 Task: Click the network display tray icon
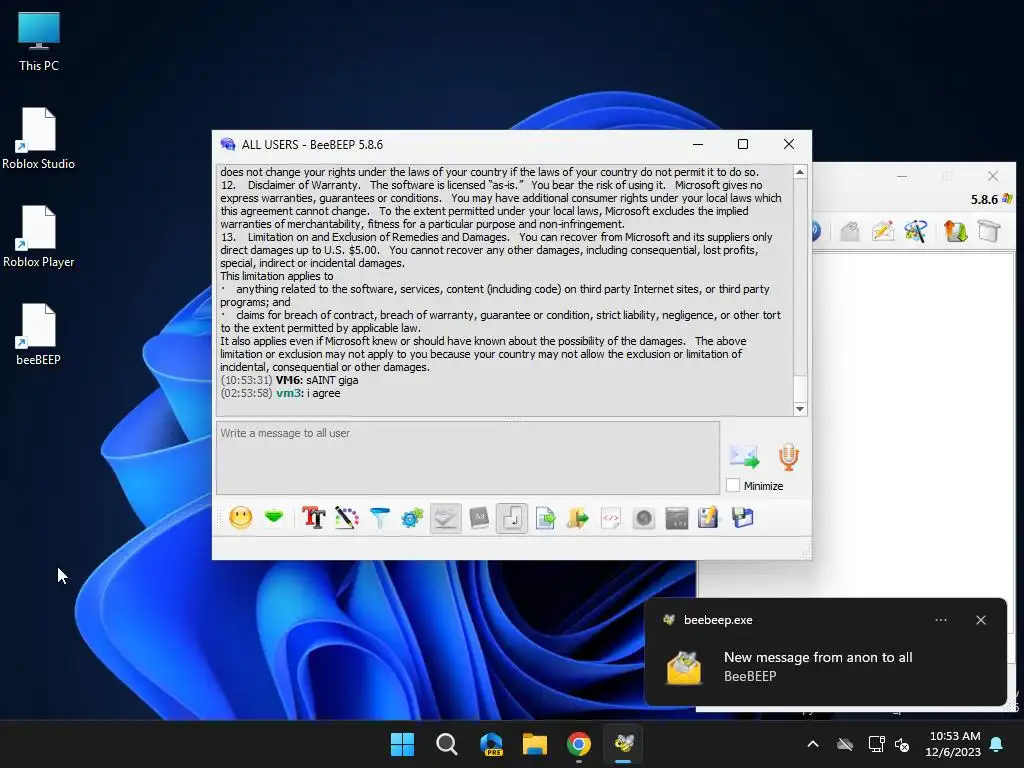tap(876, 744)
